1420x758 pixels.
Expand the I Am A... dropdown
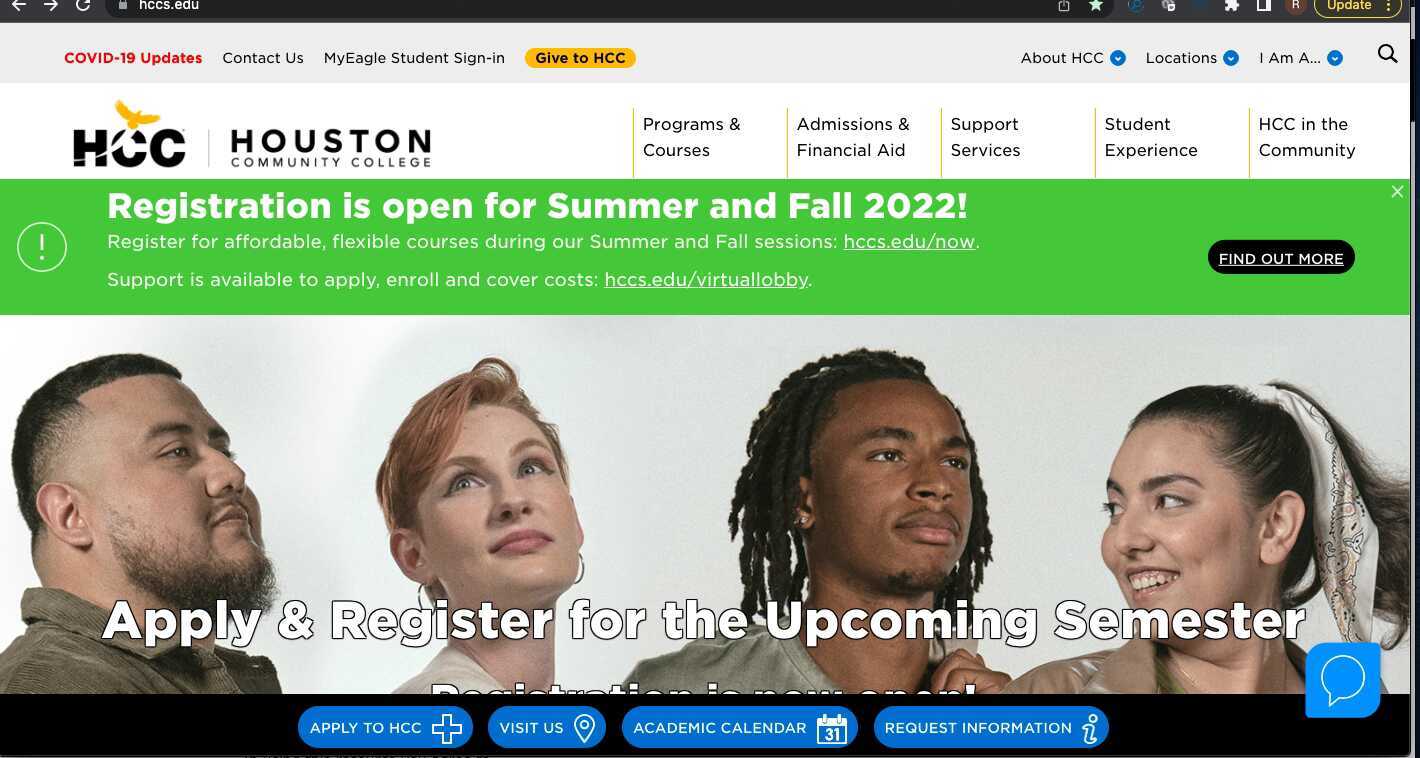[1300, 58]
